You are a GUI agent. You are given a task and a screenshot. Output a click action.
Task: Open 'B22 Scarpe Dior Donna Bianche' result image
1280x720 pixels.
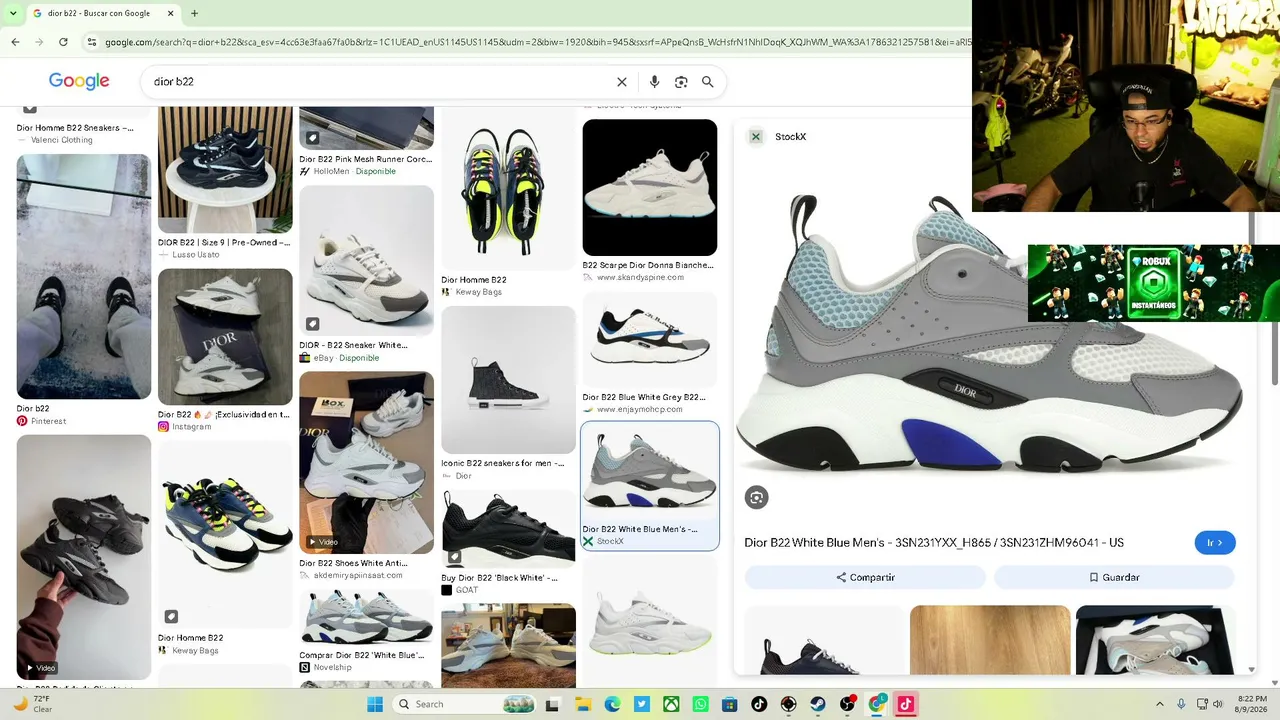coord(650,188)
